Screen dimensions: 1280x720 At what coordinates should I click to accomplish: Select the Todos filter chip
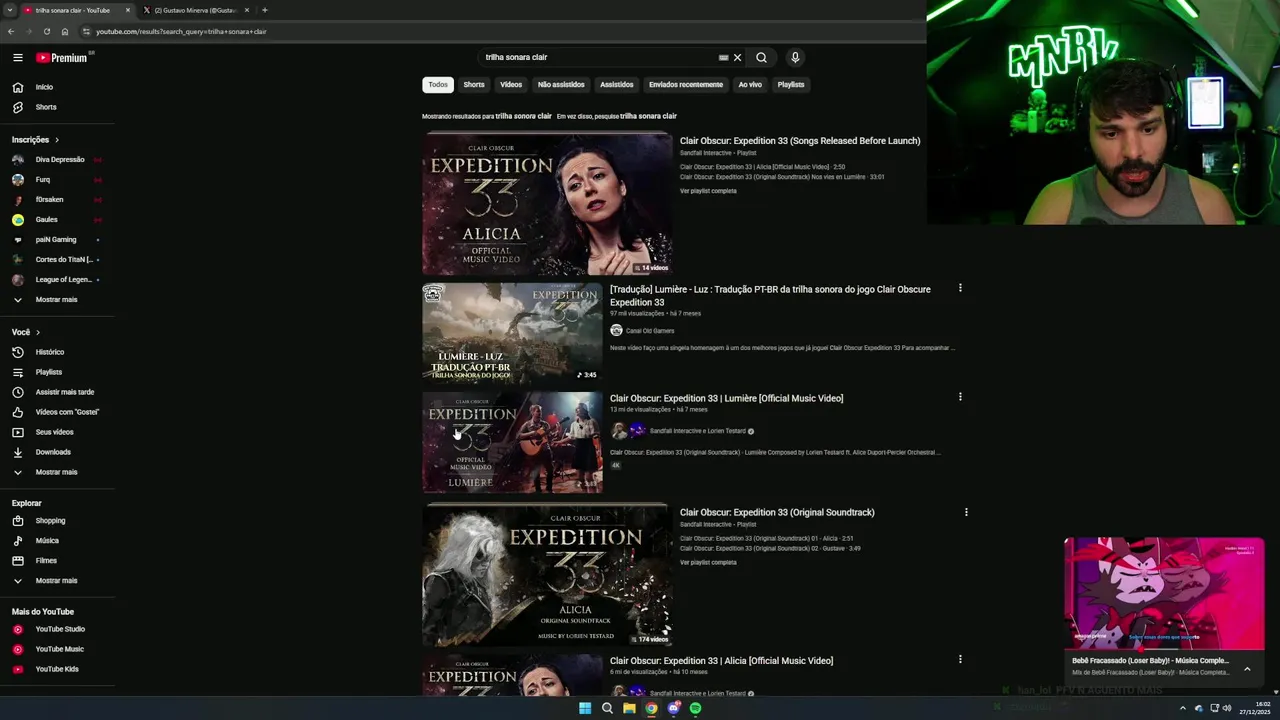438,85
